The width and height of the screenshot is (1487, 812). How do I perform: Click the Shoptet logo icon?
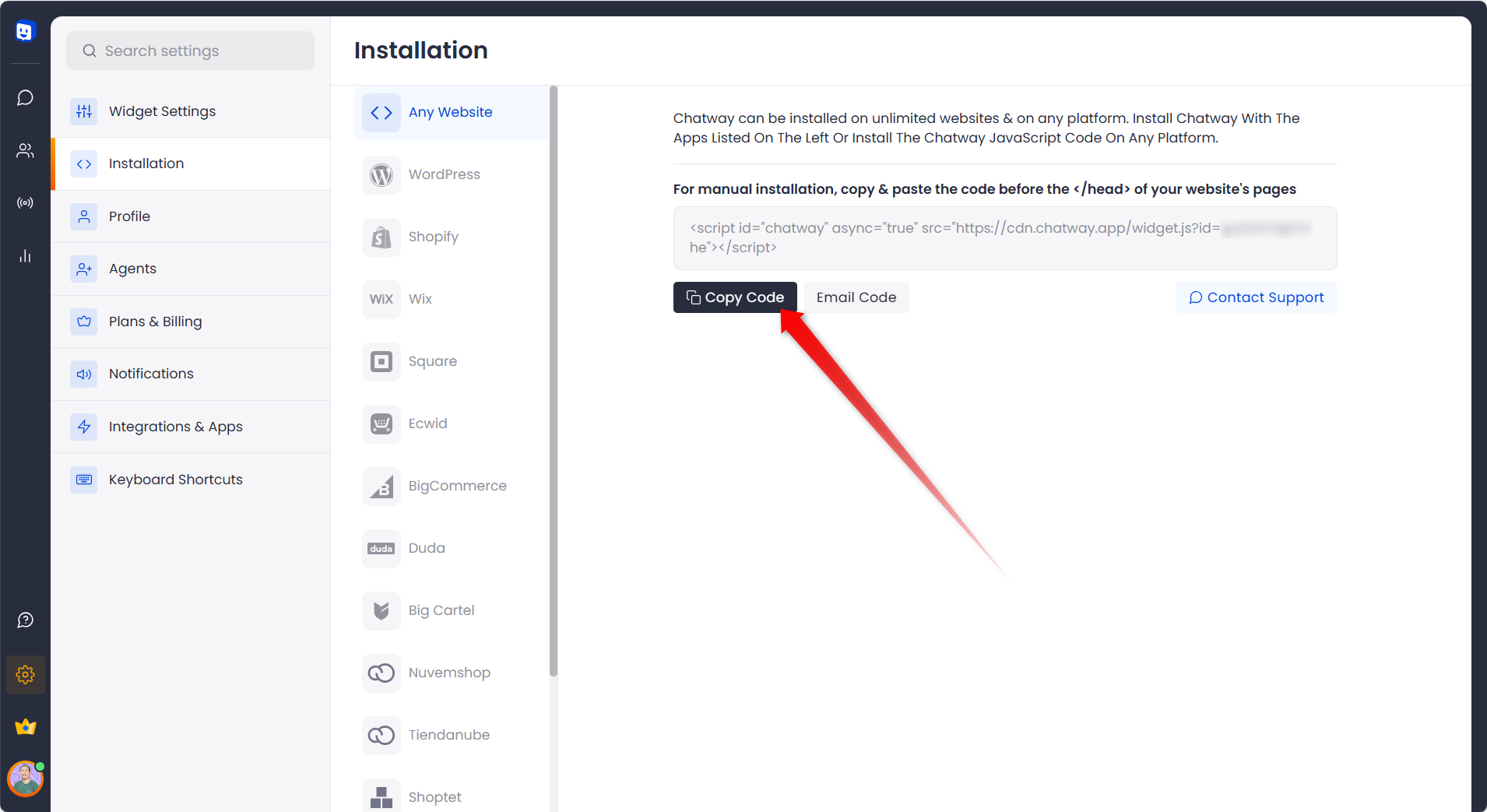[381, 796]
